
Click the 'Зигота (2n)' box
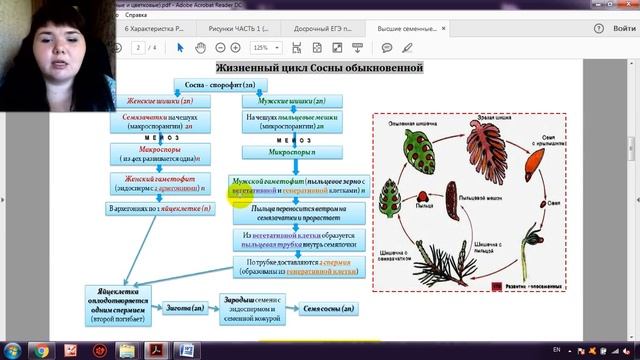[185, 308]
